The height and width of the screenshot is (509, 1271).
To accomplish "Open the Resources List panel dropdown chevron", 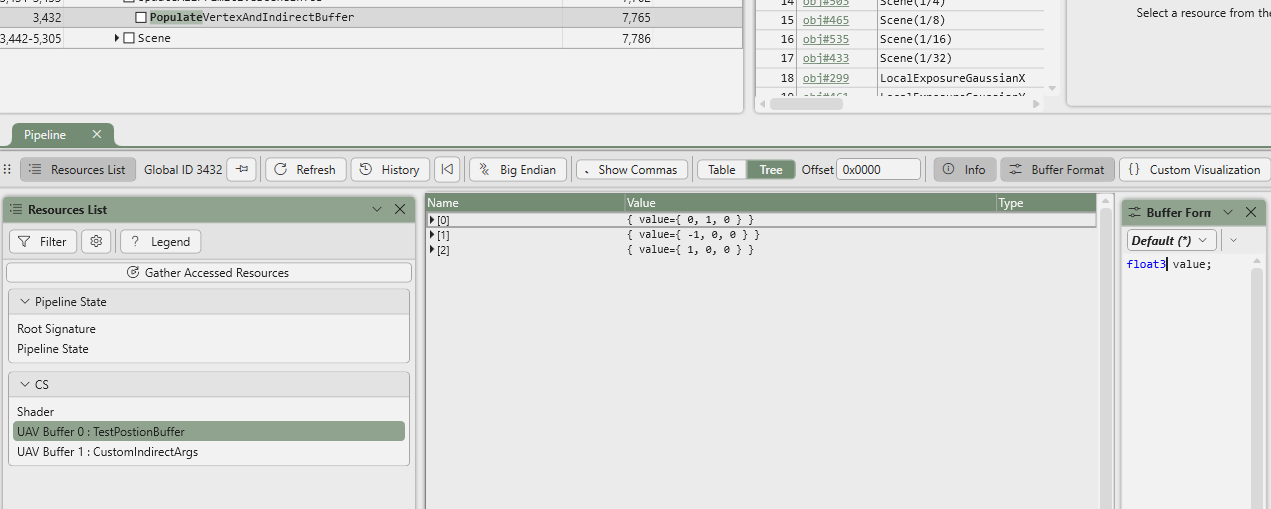I will coord(377,209).
